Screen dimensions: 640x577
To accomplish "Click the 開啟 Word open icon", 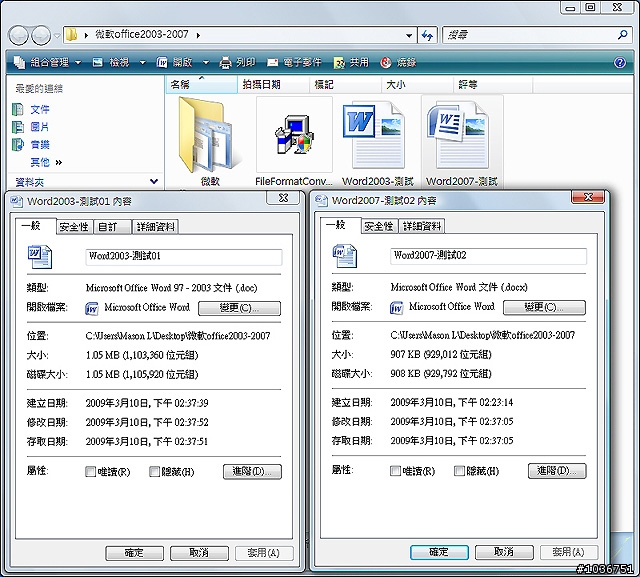I will point(162,62).
